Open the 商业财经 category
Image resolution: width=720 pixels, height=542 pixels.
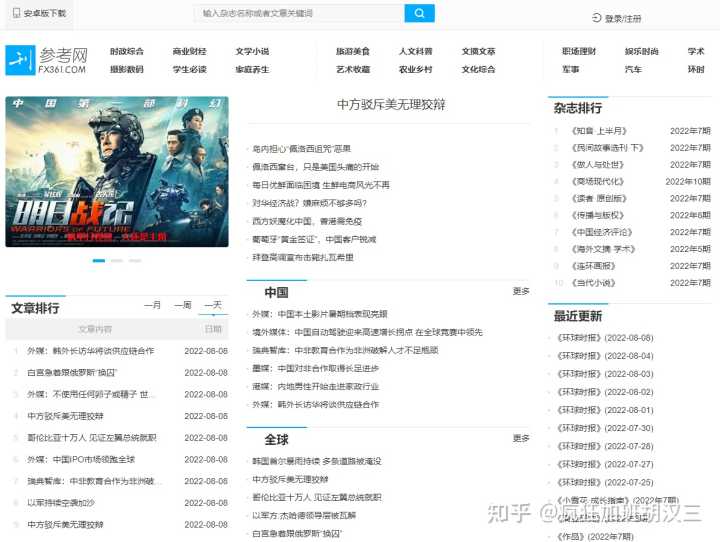189,51
